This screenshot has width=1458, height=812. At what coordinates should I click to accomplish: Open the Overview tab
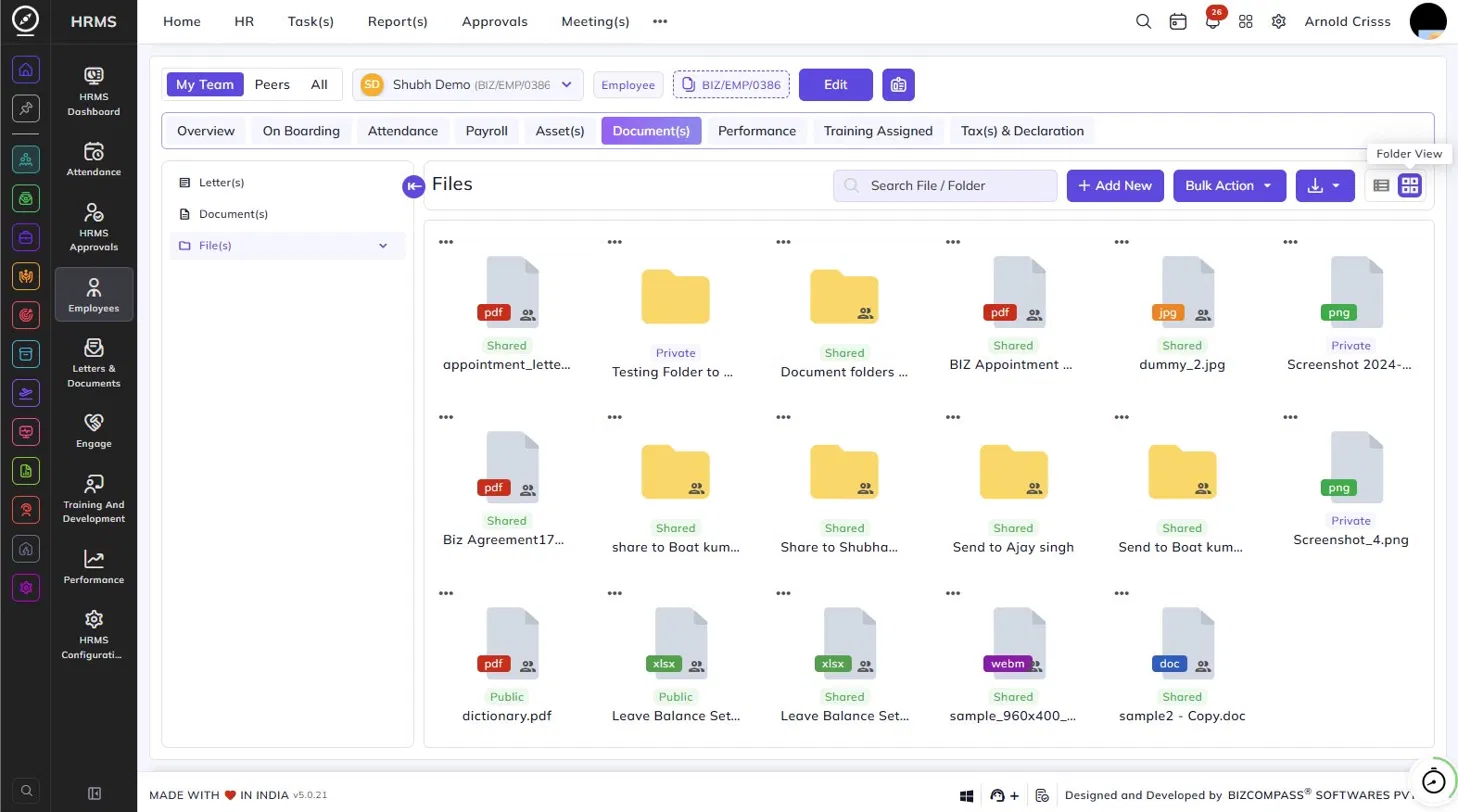coord(206,131)
